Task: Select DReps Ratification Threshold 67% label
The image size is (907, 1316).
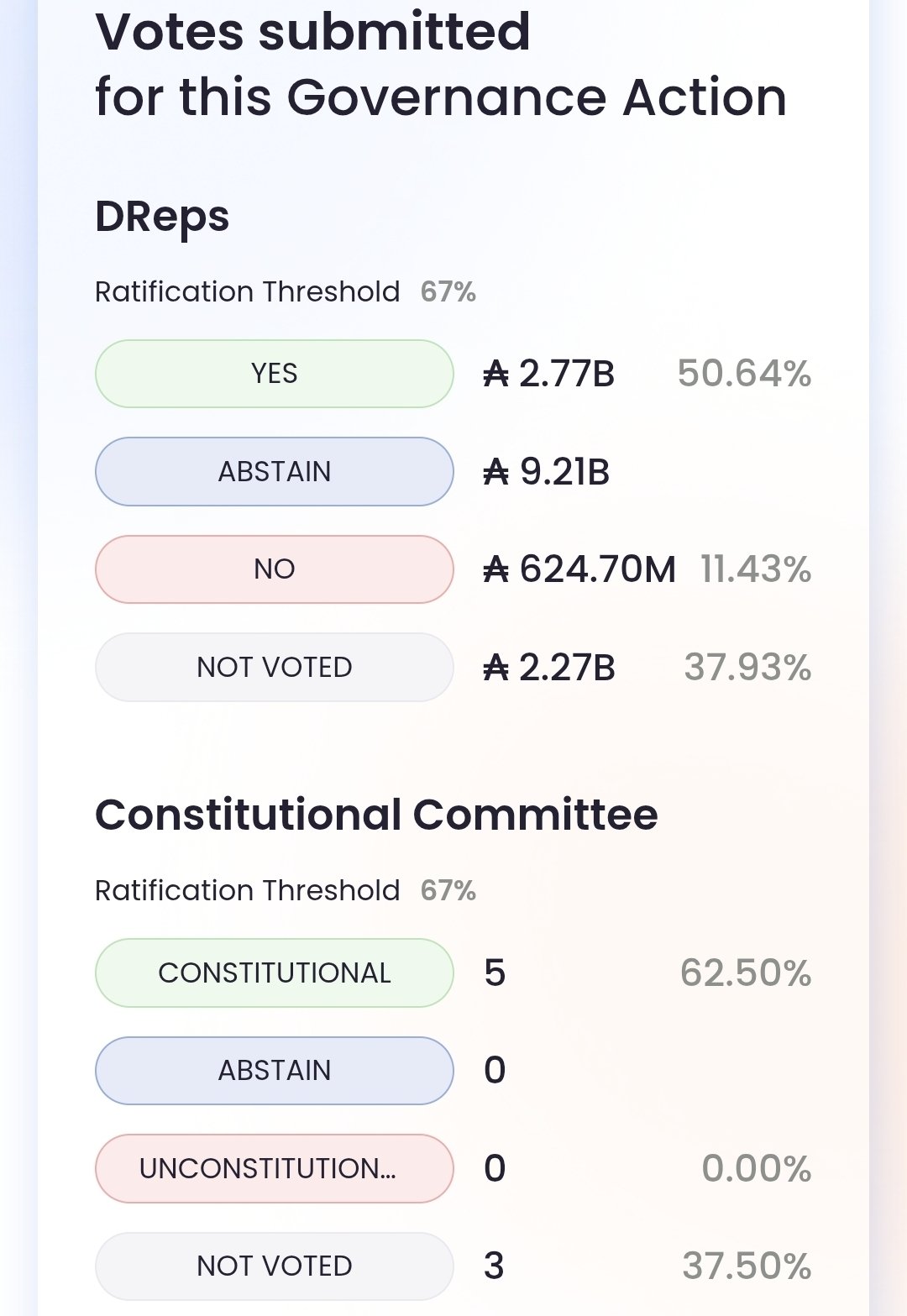Action: coord(285,291)
